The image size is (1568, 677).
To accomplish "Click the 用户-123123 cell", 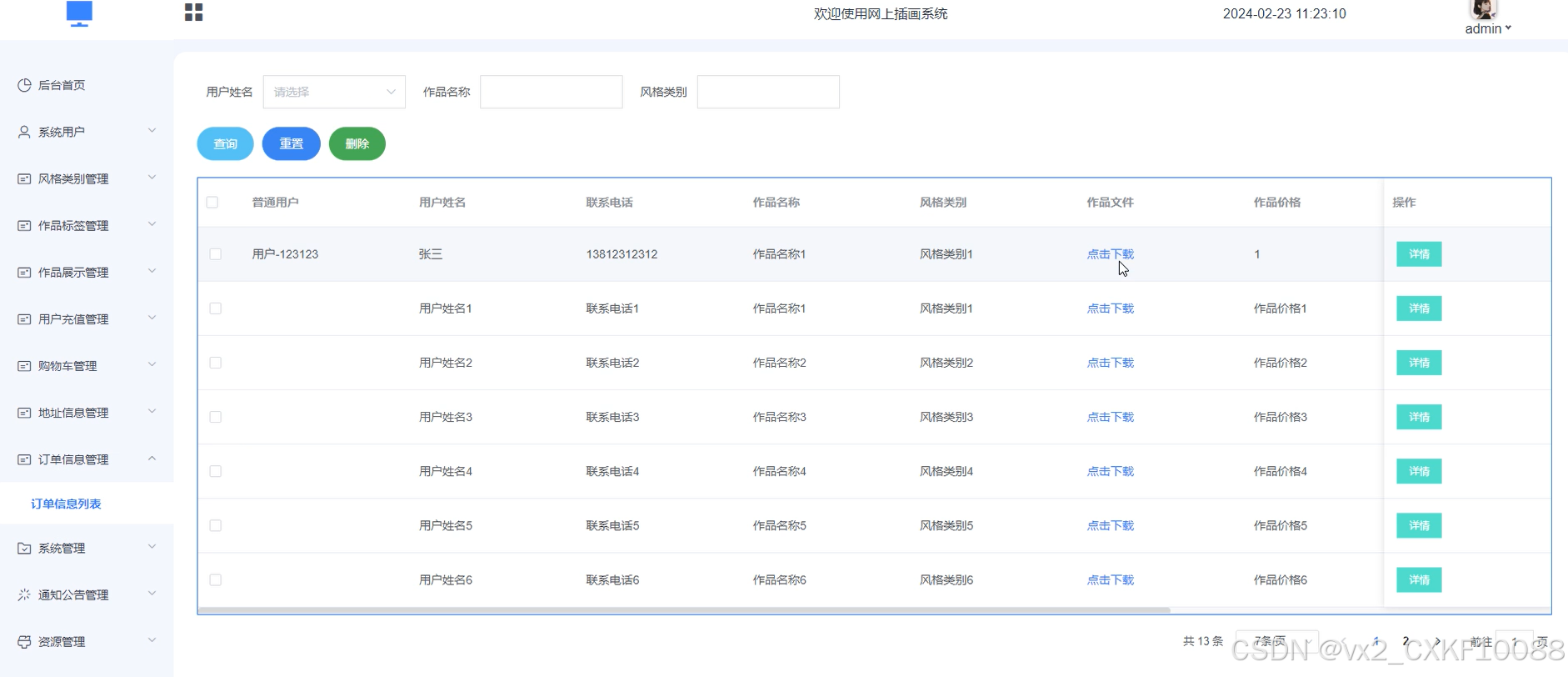I will tap(285, 254).
